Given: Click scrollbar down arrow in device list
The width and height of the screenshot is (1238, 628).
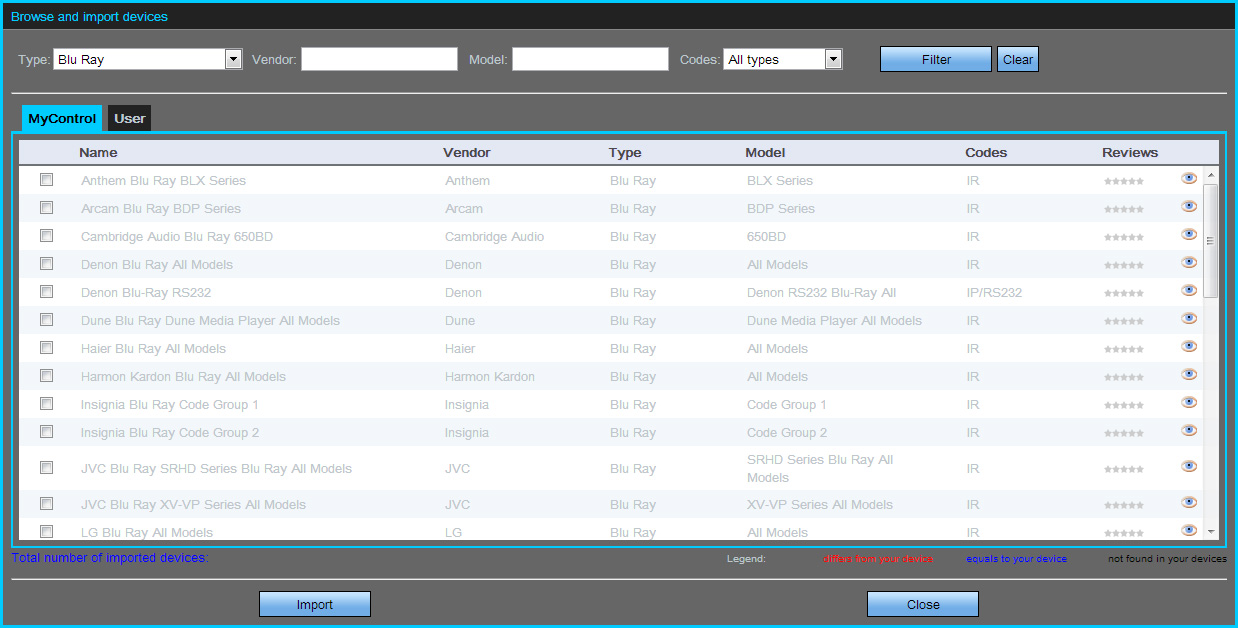Looking at the screenshot, I should (x=1210, y=532).
